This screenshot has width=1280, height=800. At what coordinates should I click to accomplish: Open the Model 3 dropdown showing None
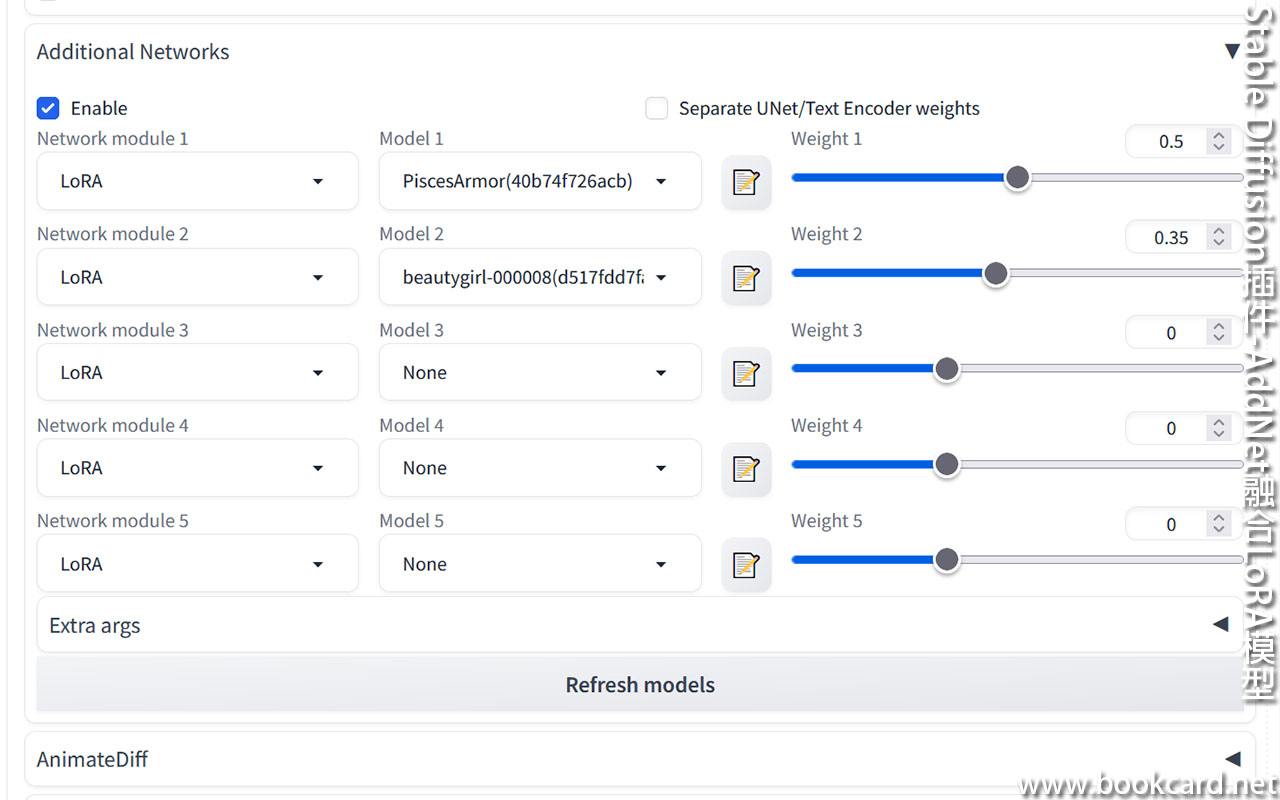539,372
